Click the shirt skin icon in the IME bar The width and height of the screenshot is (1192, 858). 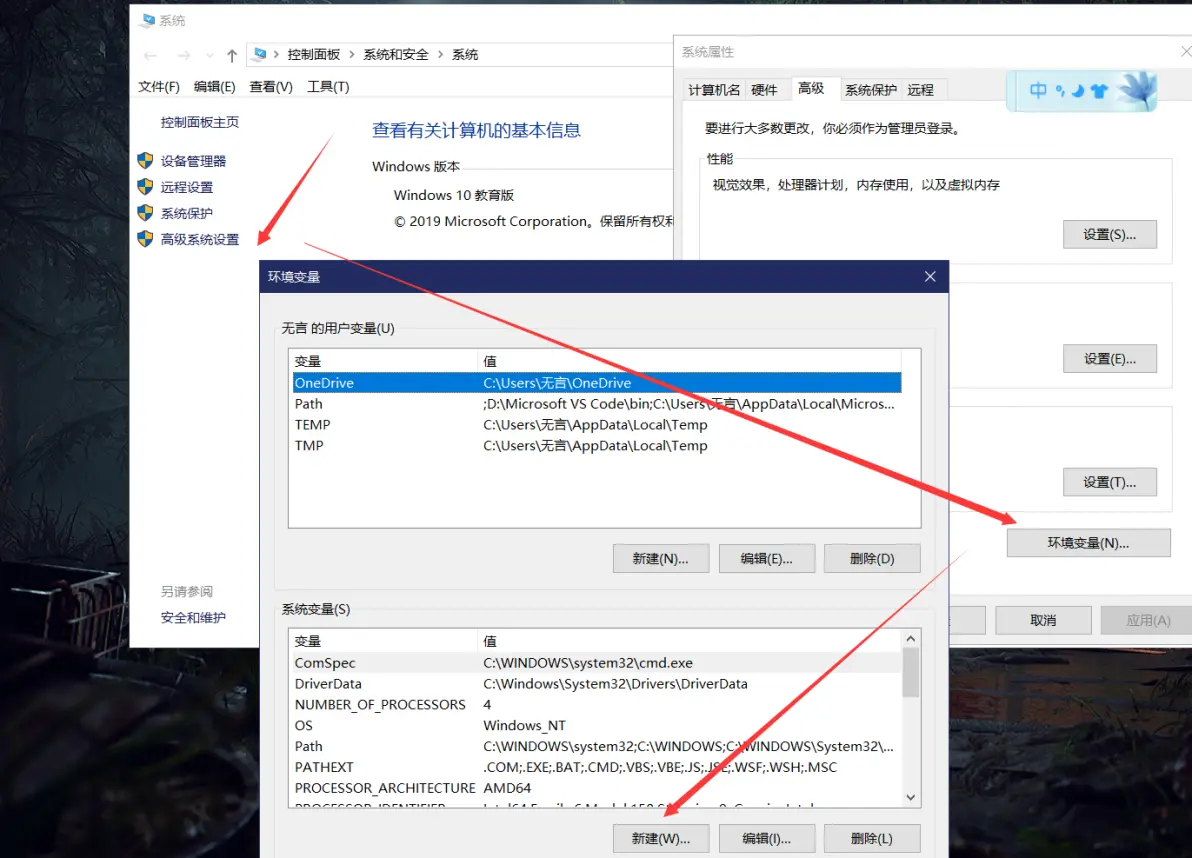coord(1098,91)
